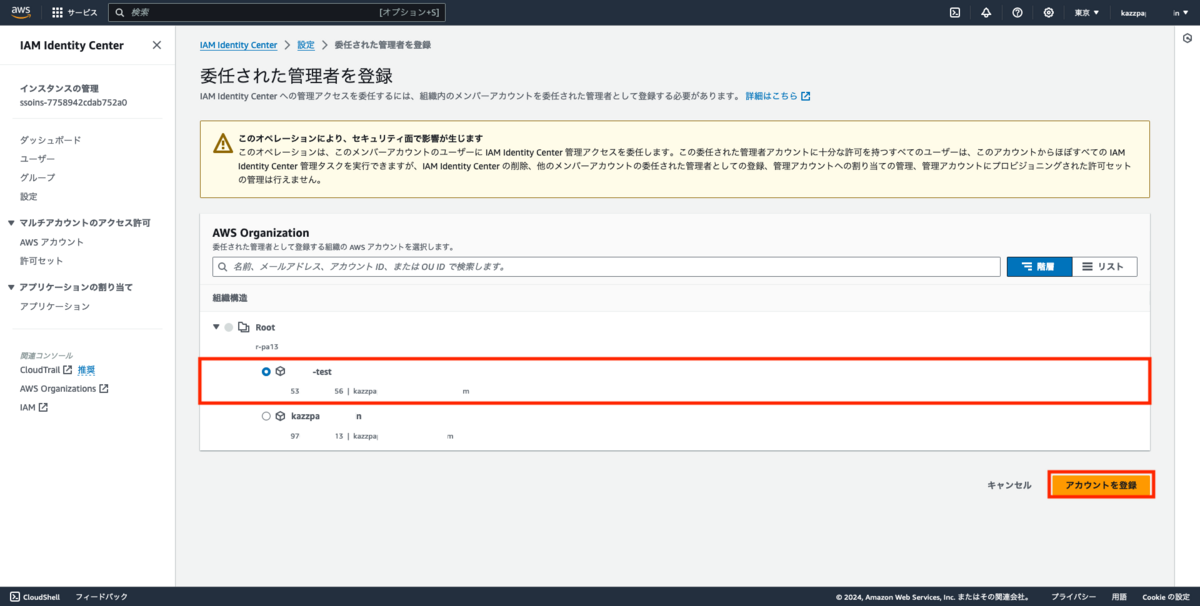The width and height of the screenshot is (1200, 606).
Task: Close the IAM Identity Center sidebar
Action: click(156, 45)
